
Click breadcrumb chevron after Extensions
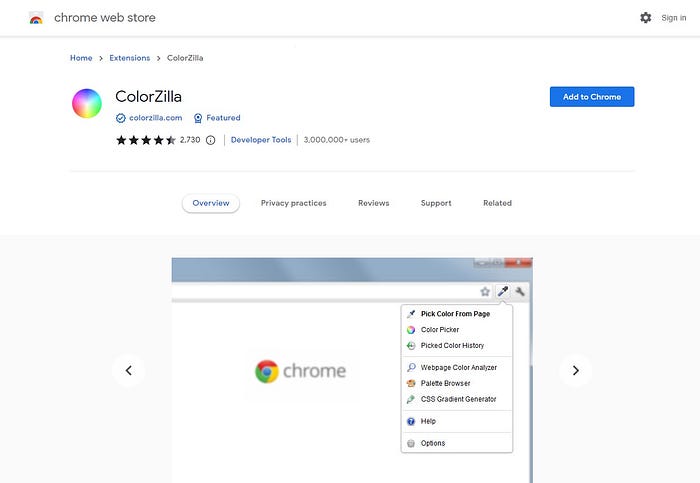[158, 58]
